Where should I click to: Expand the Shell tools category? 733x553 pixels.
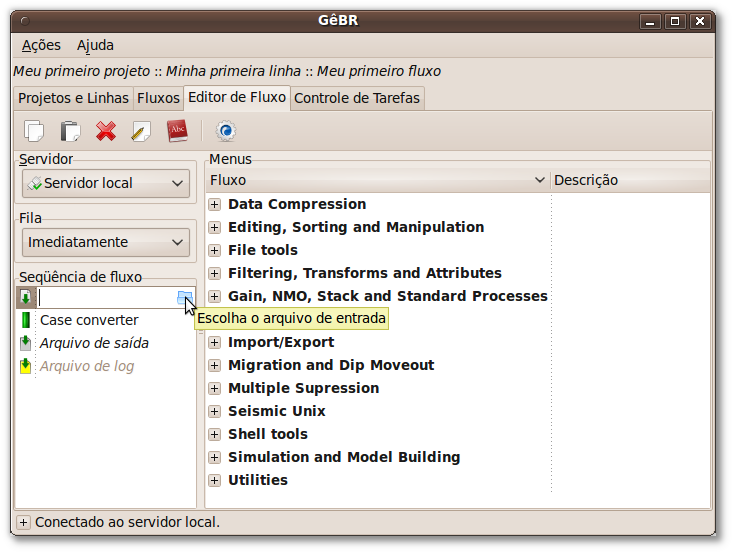point(215,434)
